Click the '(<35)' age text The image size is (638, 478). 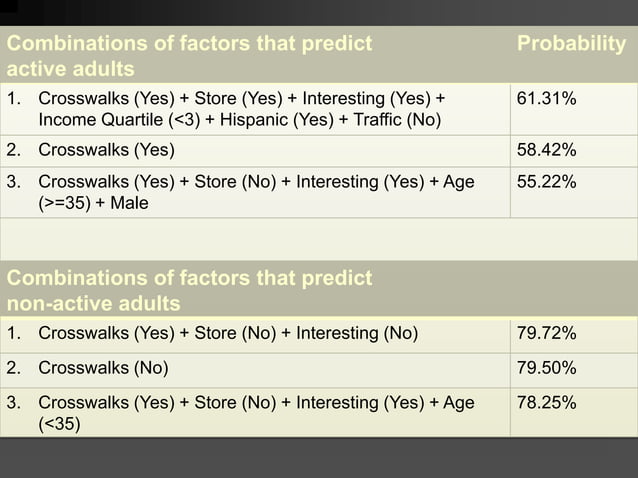[59, 424]
